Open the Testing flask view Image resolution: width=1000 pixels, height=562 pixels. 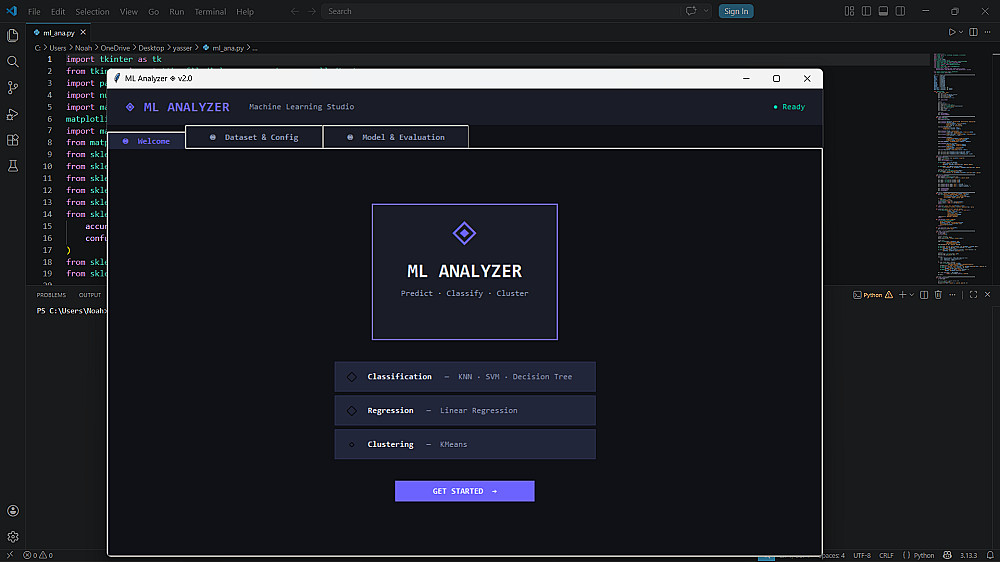click(x=13, y=166)
